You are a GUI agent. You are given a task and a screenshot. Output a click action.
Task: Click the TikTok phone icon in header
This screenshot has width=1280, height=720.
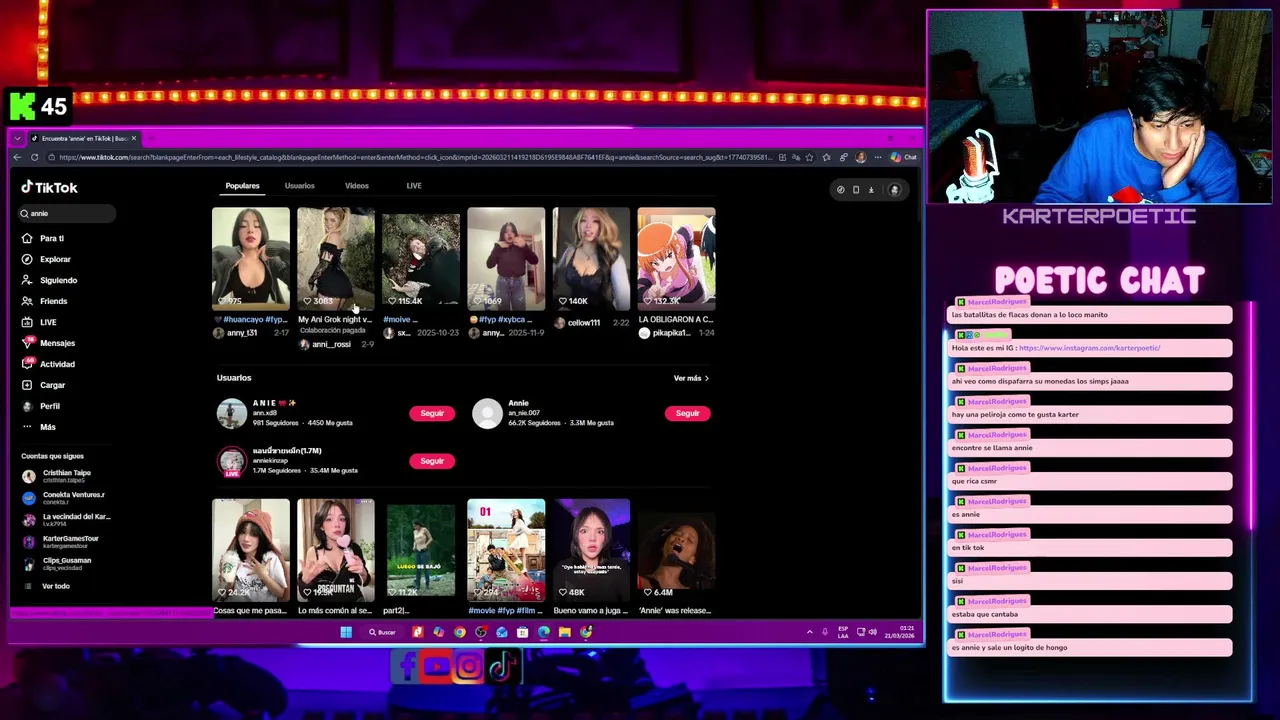pyautogui.click(x=856, y=190)
